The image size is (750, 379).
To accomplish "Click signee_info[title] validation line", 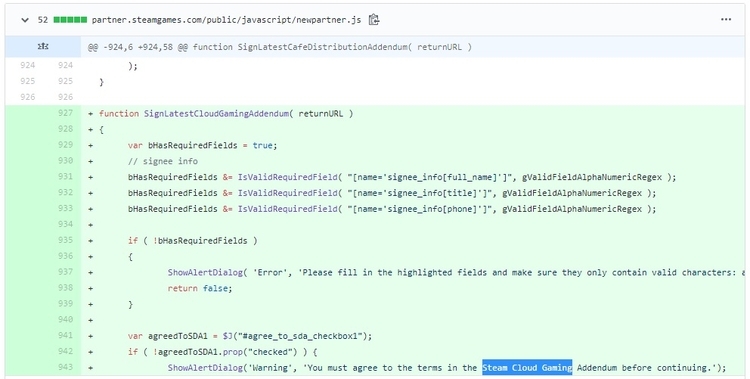I will point(392,193).
